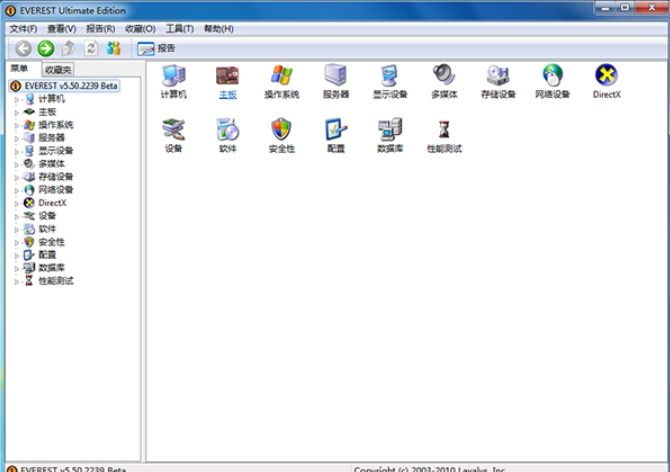Screen dimensions: 670x472
Task: Click the 报告 report toolbar button
Action: 156,48
